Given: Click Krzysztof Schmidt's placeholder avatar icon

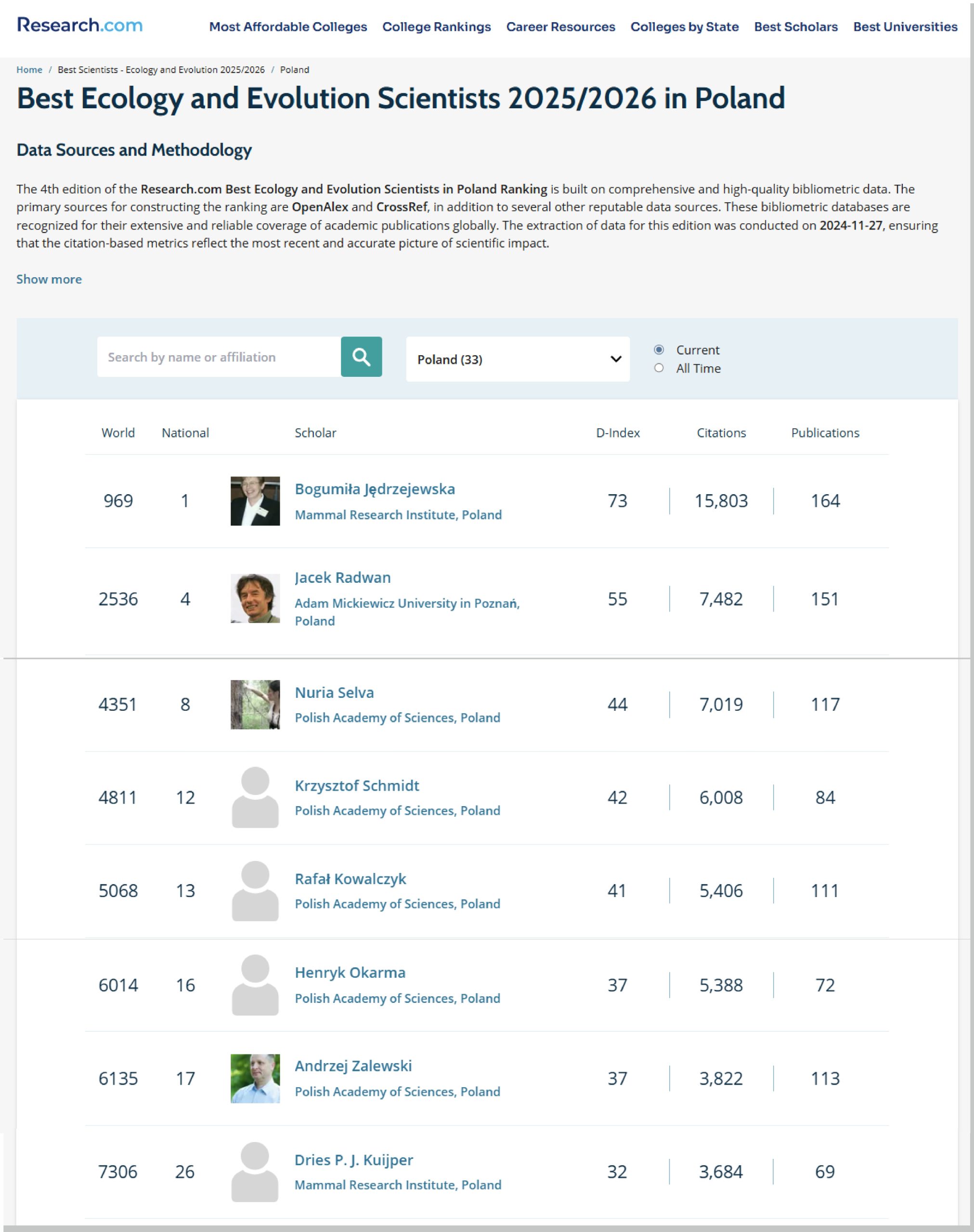Looking at the screenshot, I should (255, 796).
